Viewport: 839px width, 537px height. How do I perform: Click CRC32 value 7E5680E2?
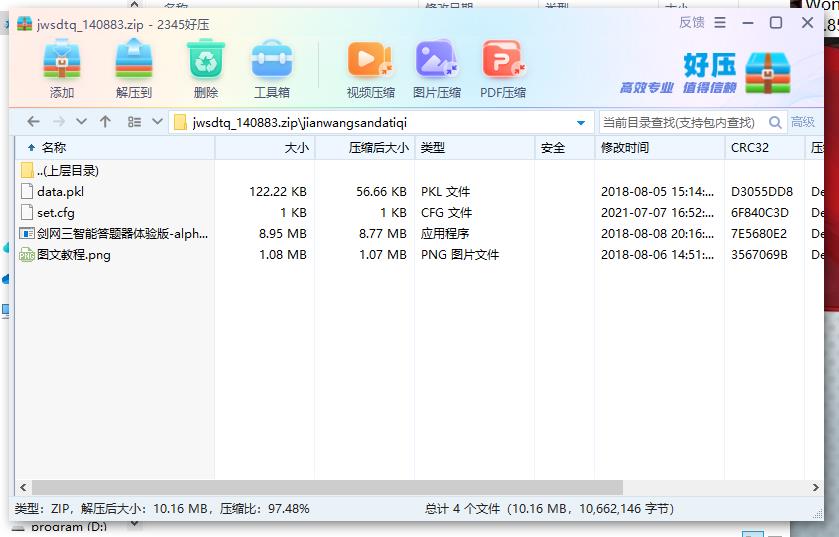[x=759, y=234]
